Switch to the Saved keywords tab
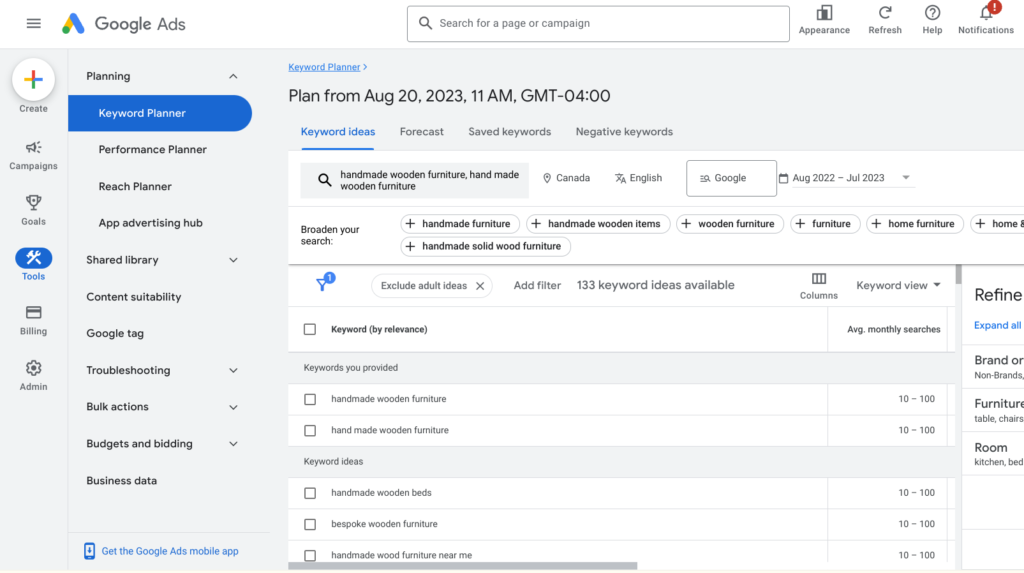The image size is (1024, 573). coord(509,132)
